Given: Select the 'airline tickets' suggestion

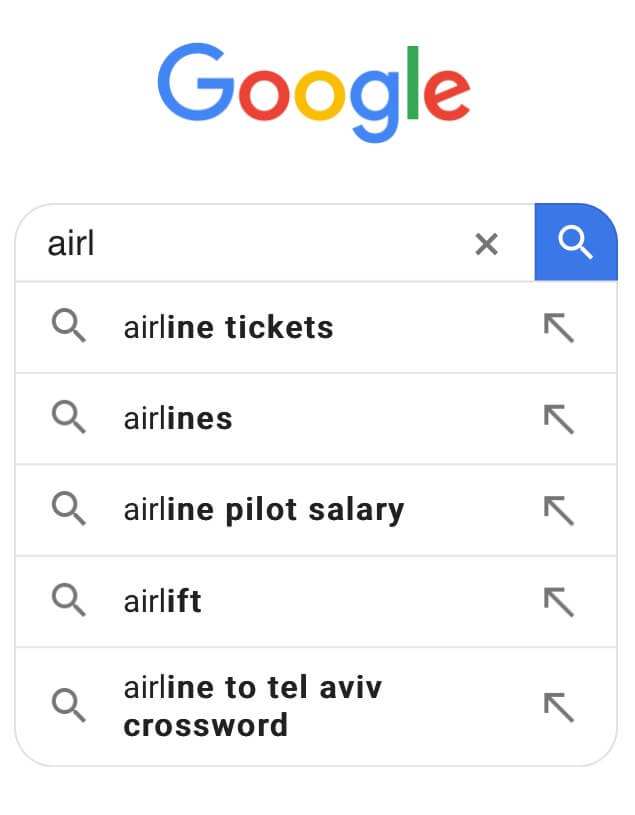Looking at the screenshot, I should point(228,327).
